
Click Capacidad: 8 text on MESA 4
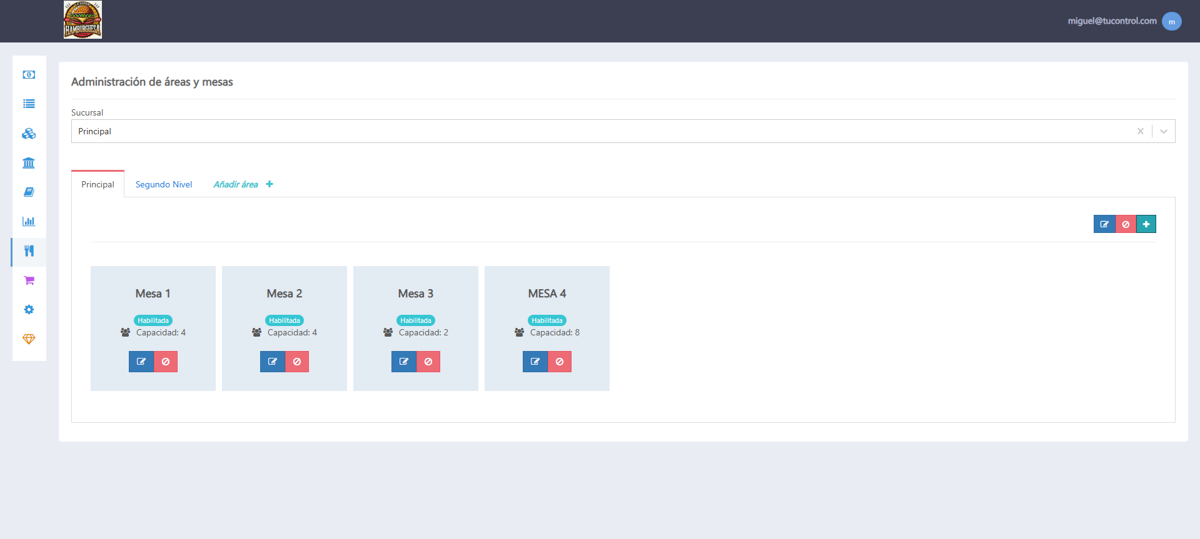(x=555, y=333)
